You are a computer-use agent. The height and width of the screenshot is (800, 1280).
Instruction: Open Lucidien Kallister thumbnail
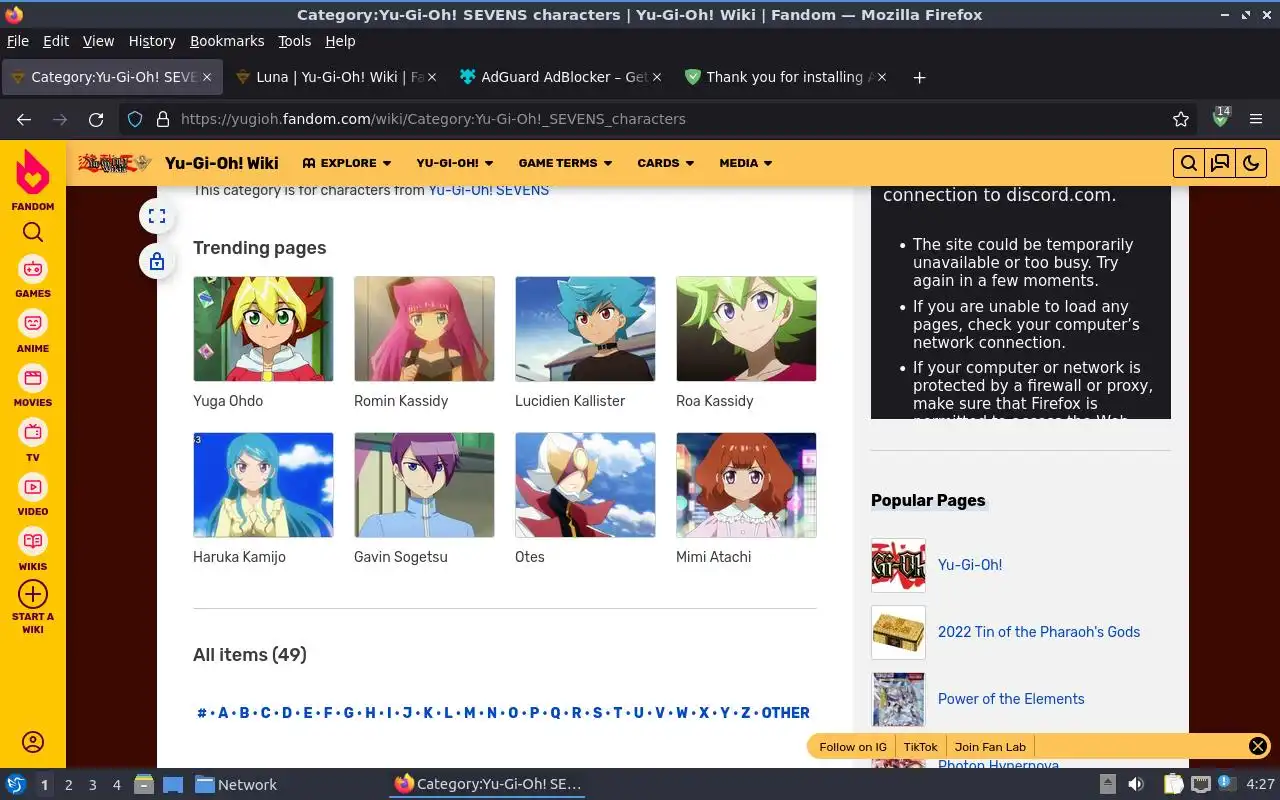[585, 329]
